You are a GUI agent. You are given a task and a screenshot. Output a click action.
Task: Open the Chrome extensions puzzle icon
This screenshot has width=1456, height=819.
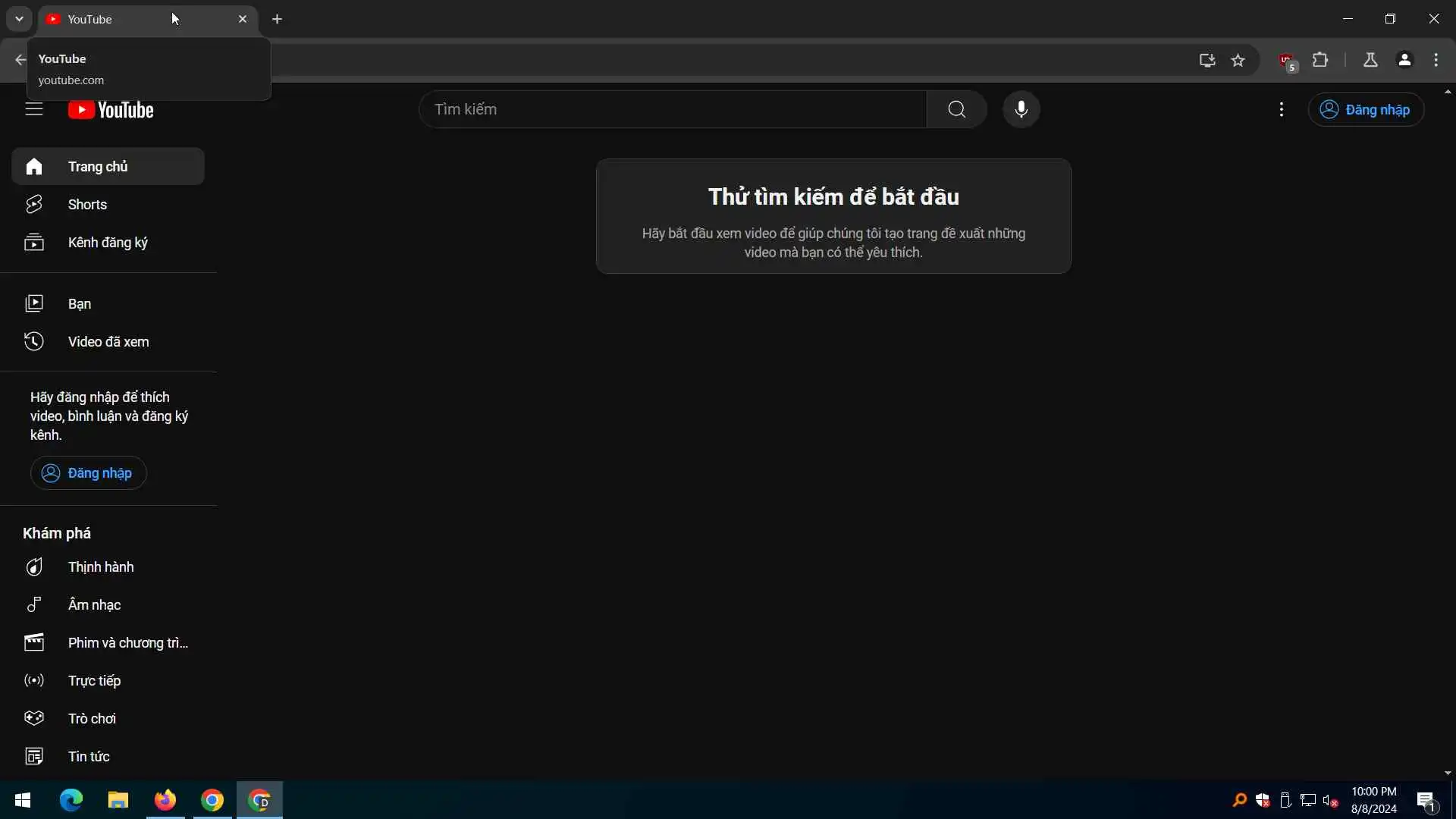tap(1319, 60)
